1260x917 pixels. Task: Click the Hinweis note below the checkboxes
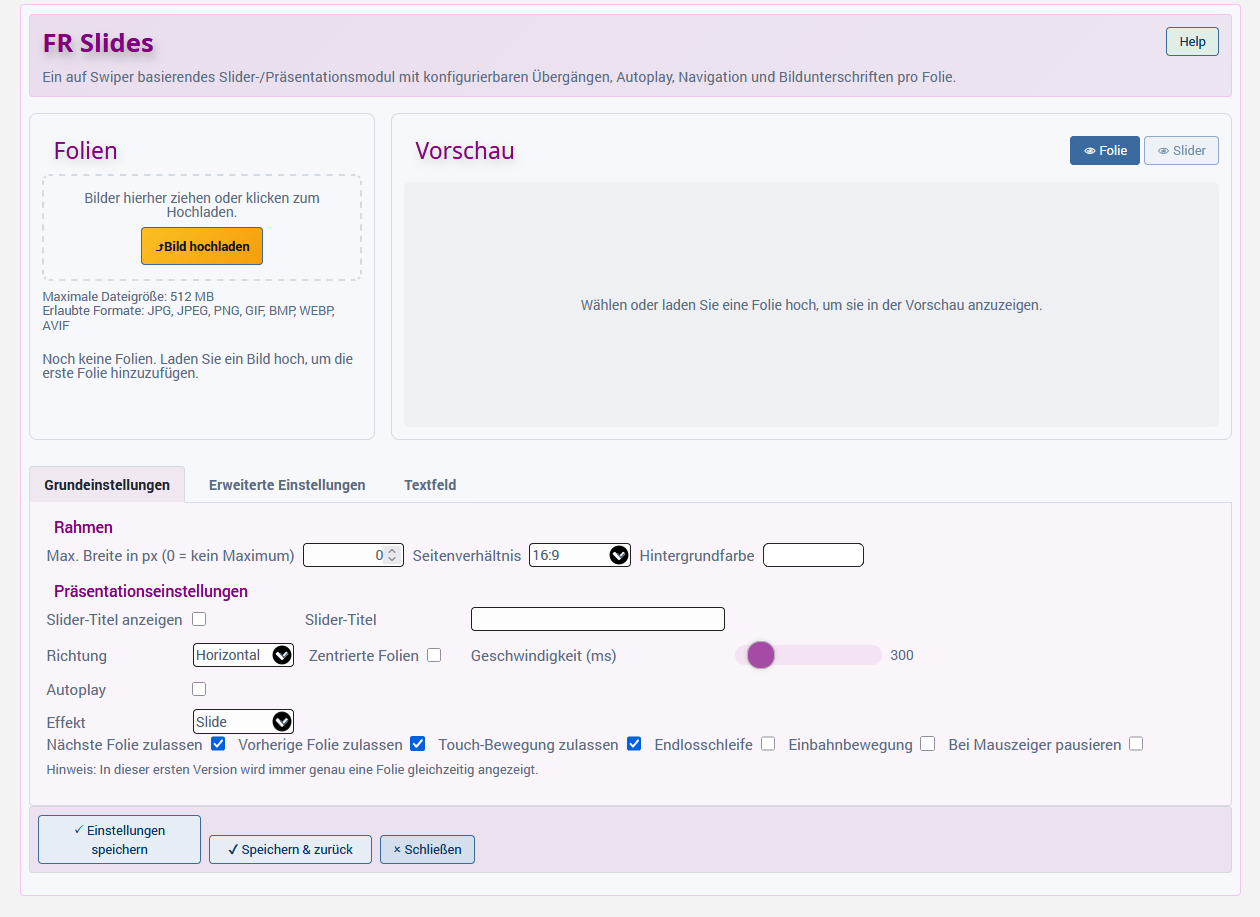pyautogui.click(x=292, y=770)
